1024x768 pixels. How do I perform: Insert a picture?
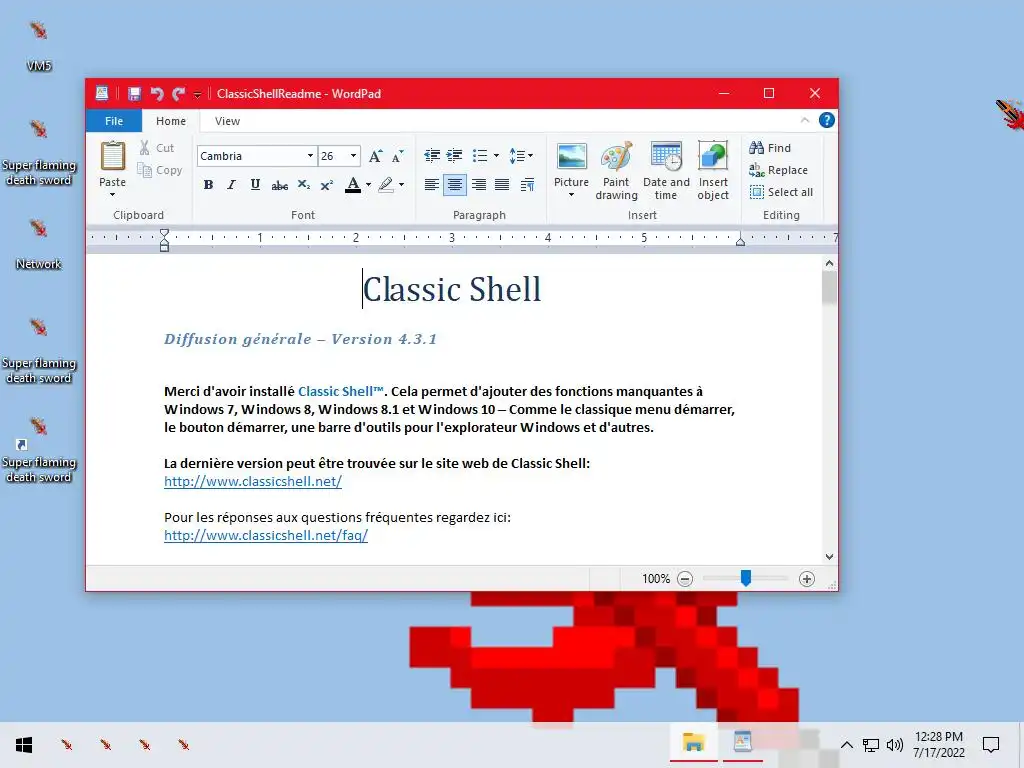coord(571,157)
